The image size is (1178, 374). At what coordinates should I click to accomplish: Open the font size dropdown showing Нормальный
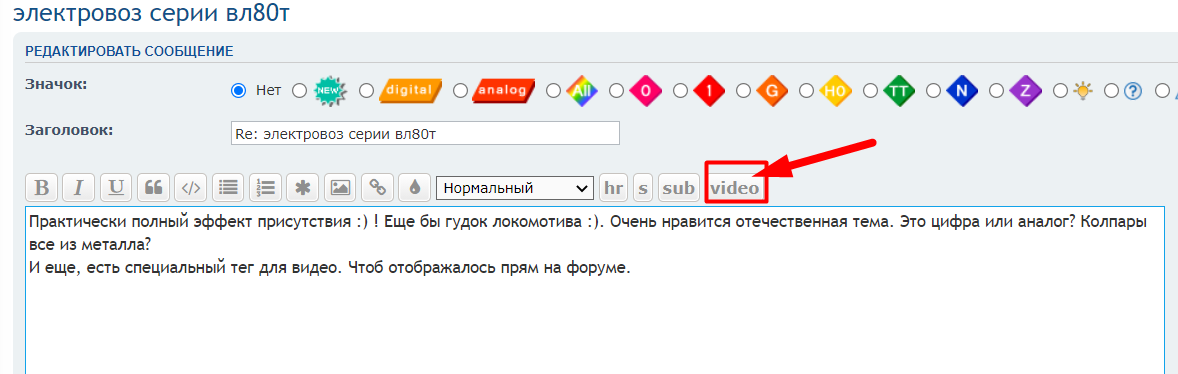coord(515,188)
